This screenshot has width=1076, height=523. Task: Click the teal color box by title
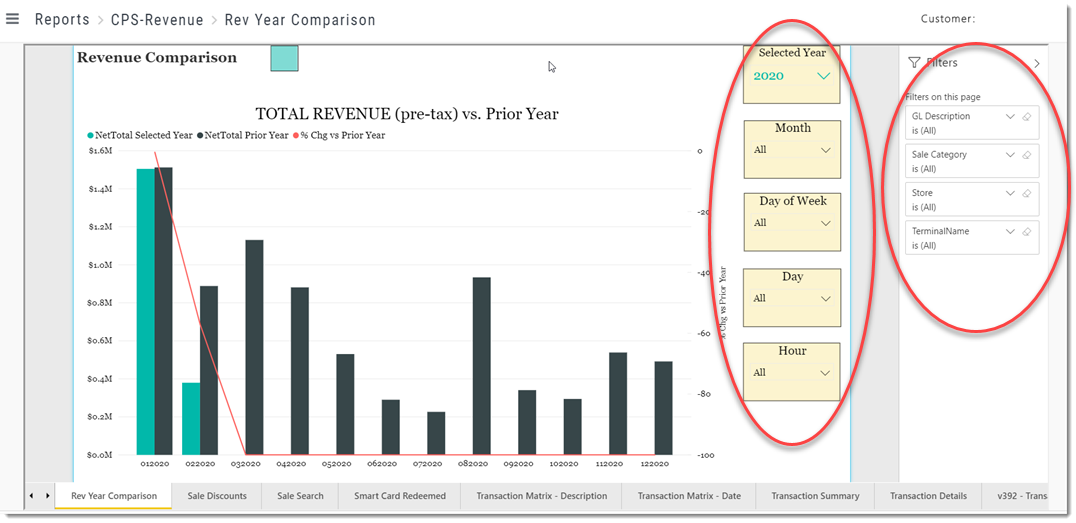pyautogui.click(x=284, y=58)
